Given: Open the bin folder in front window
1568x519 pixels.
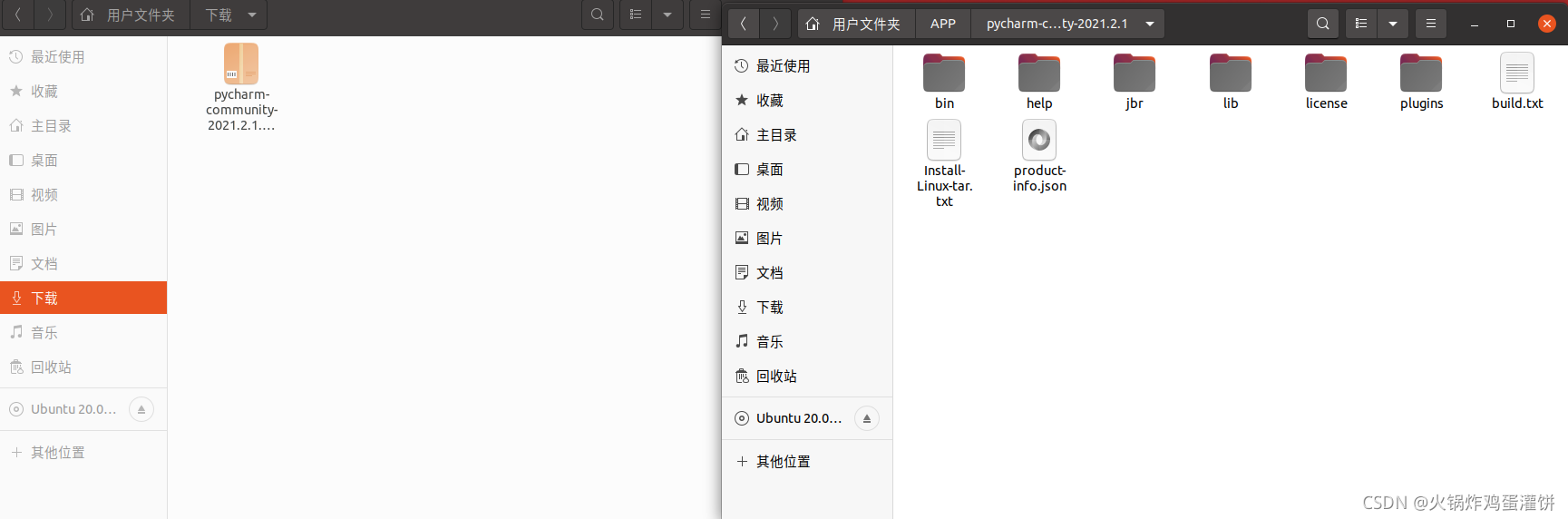Looking at the screenshot, I should click(x=944, y=82).
